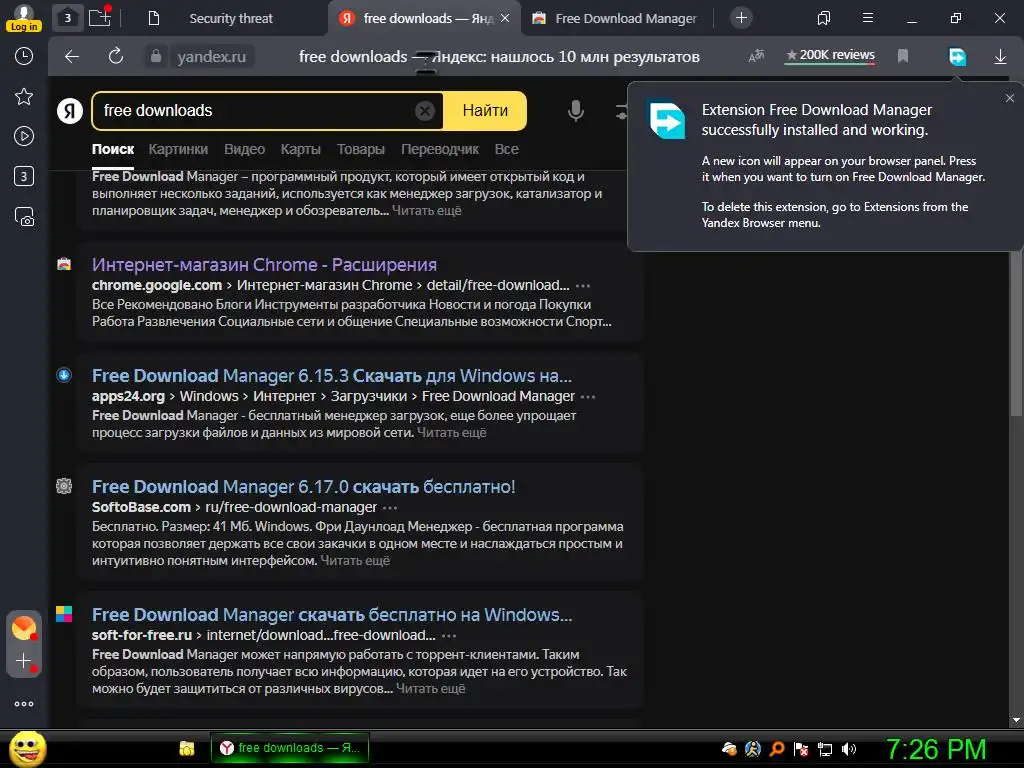Select the Карты search category
This screenshot has height=768, width=1024.
(x=300, y=149)
